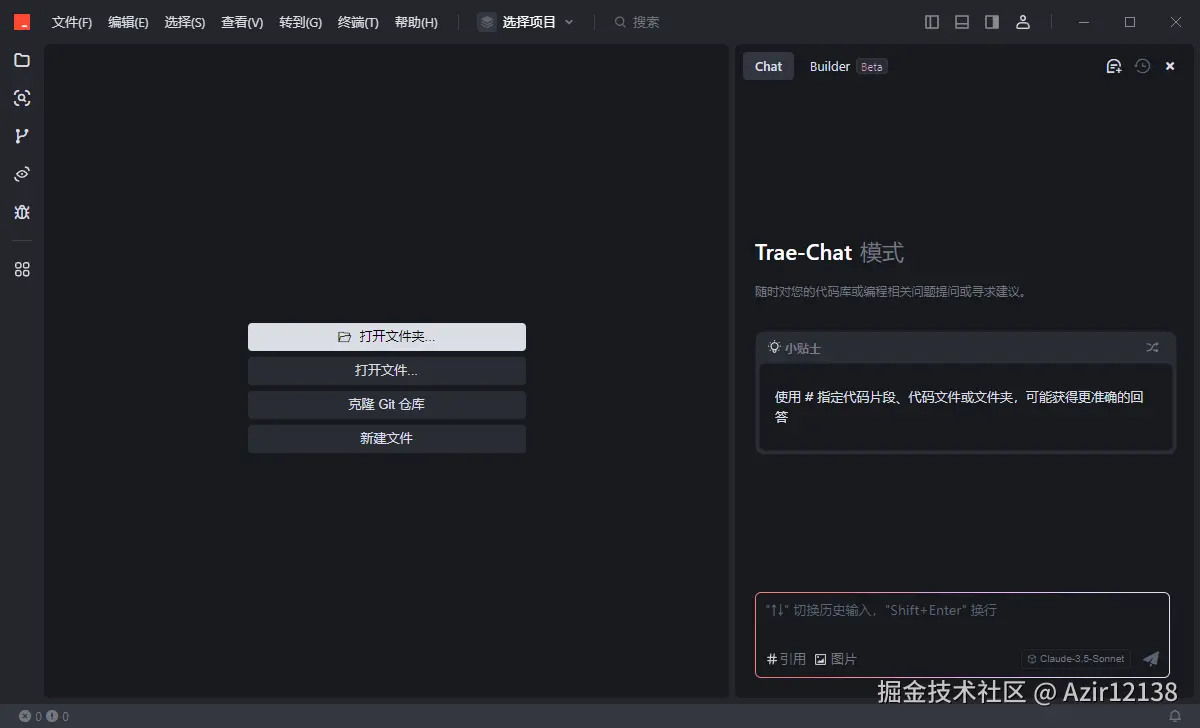Maximize the Trae window

point(1130,22)
